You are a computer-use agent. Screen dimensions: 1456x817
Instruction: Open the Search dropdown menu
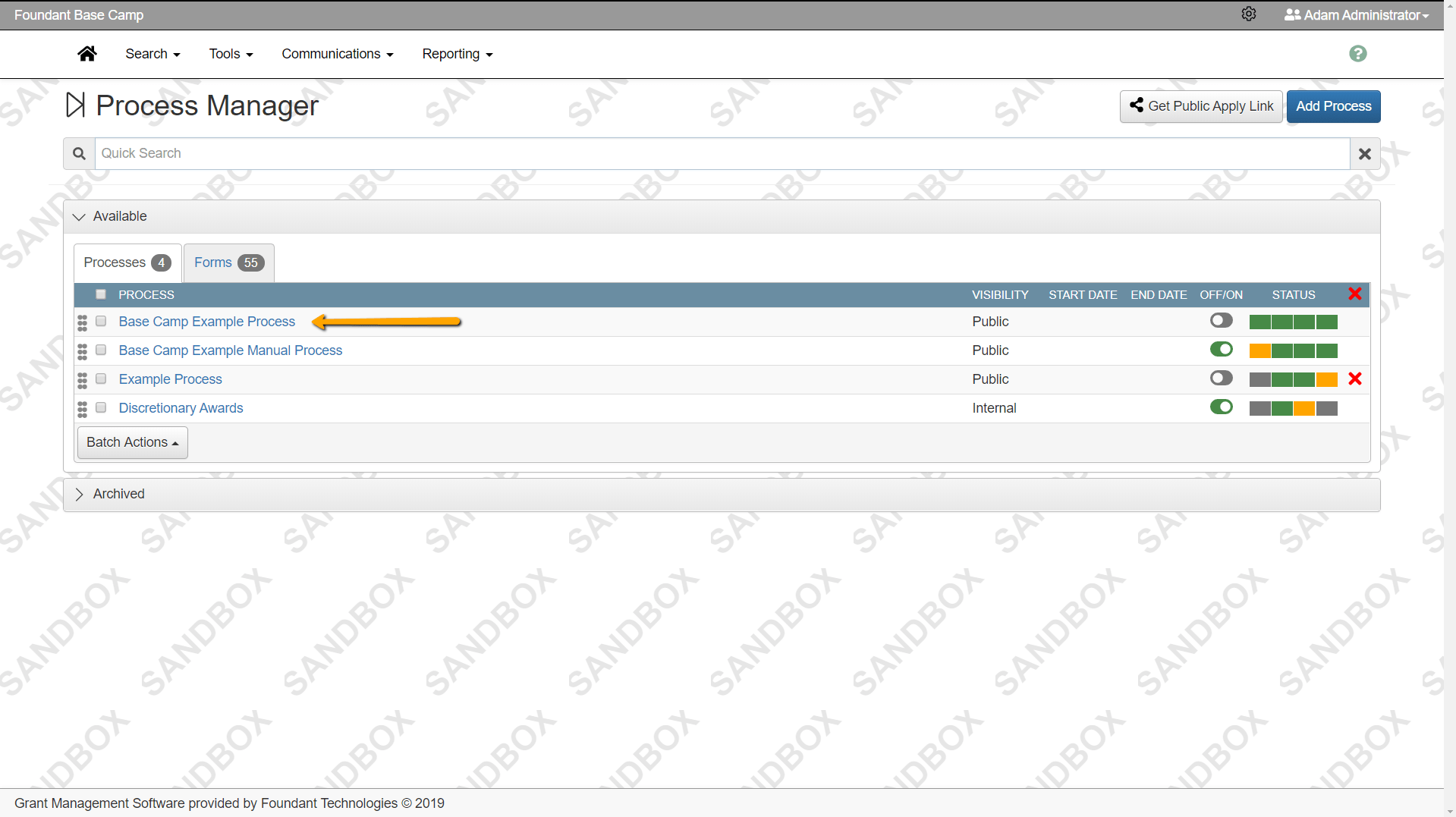pyautogui.click(x=153, y=54)
